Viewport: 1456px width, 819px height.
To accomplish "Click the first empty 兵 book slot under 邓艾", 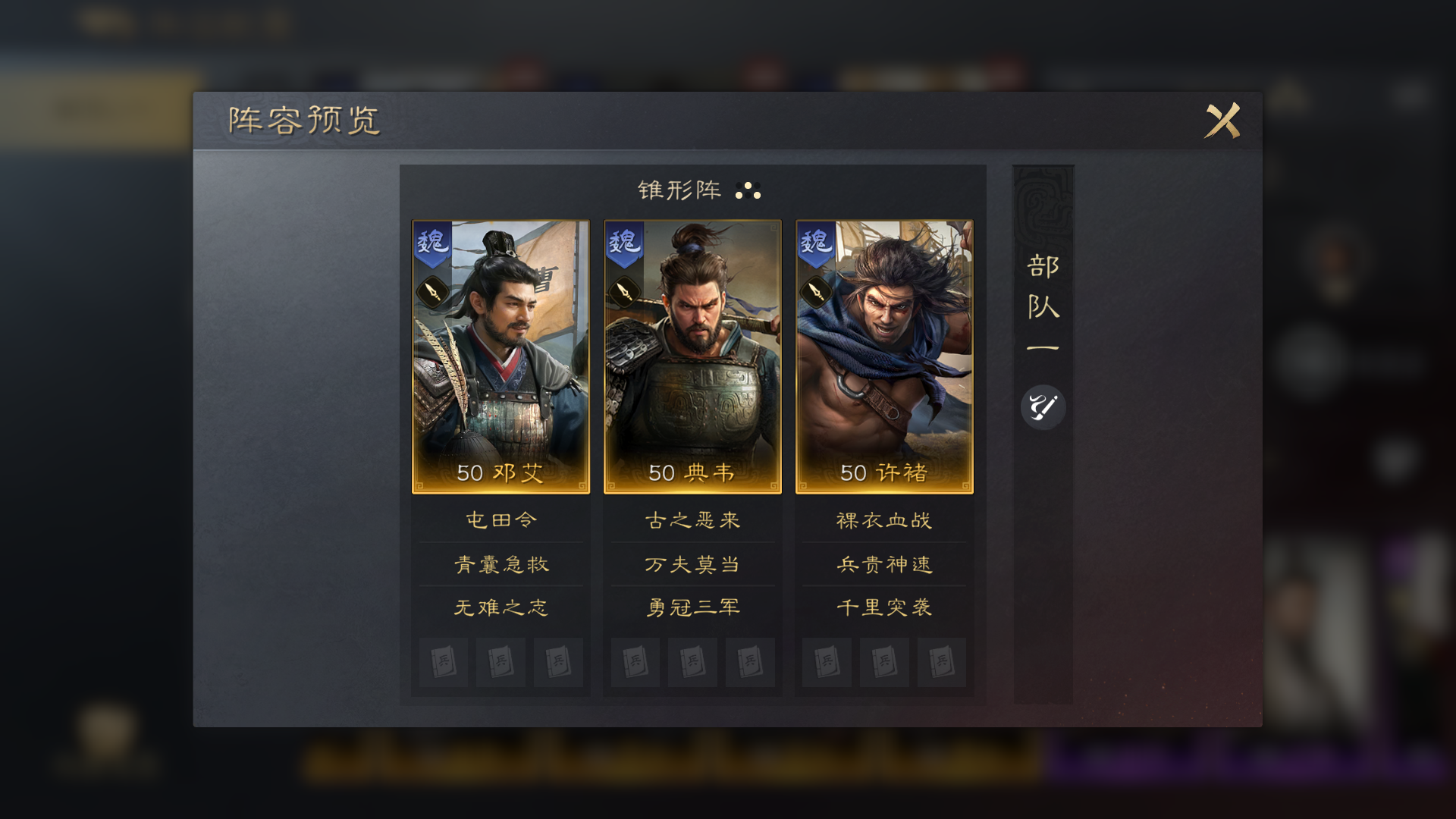I will pyautogui.click(x=444, y=662).
